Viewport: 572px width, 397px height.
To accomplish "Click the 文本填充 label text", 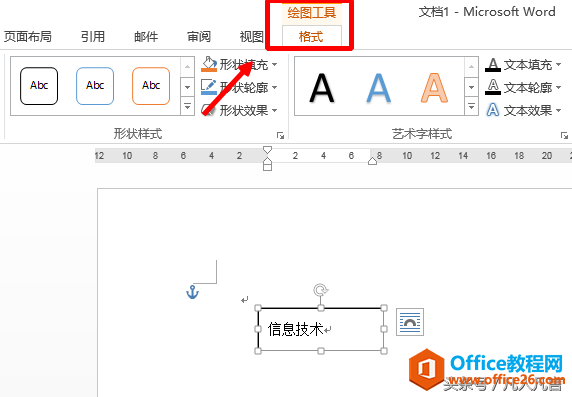I will coord(528,65).
